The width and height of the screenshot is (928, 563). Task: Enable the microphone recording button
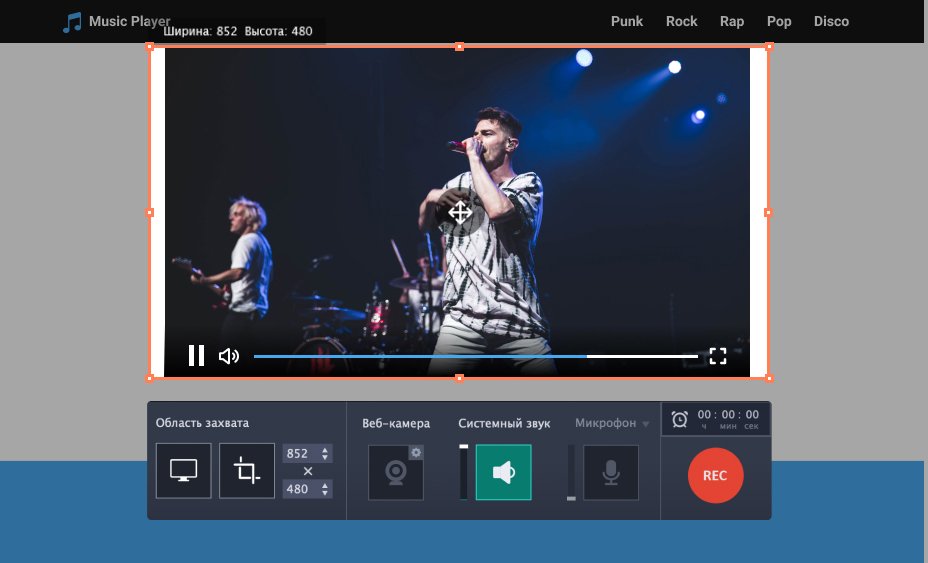coord(611,472)
